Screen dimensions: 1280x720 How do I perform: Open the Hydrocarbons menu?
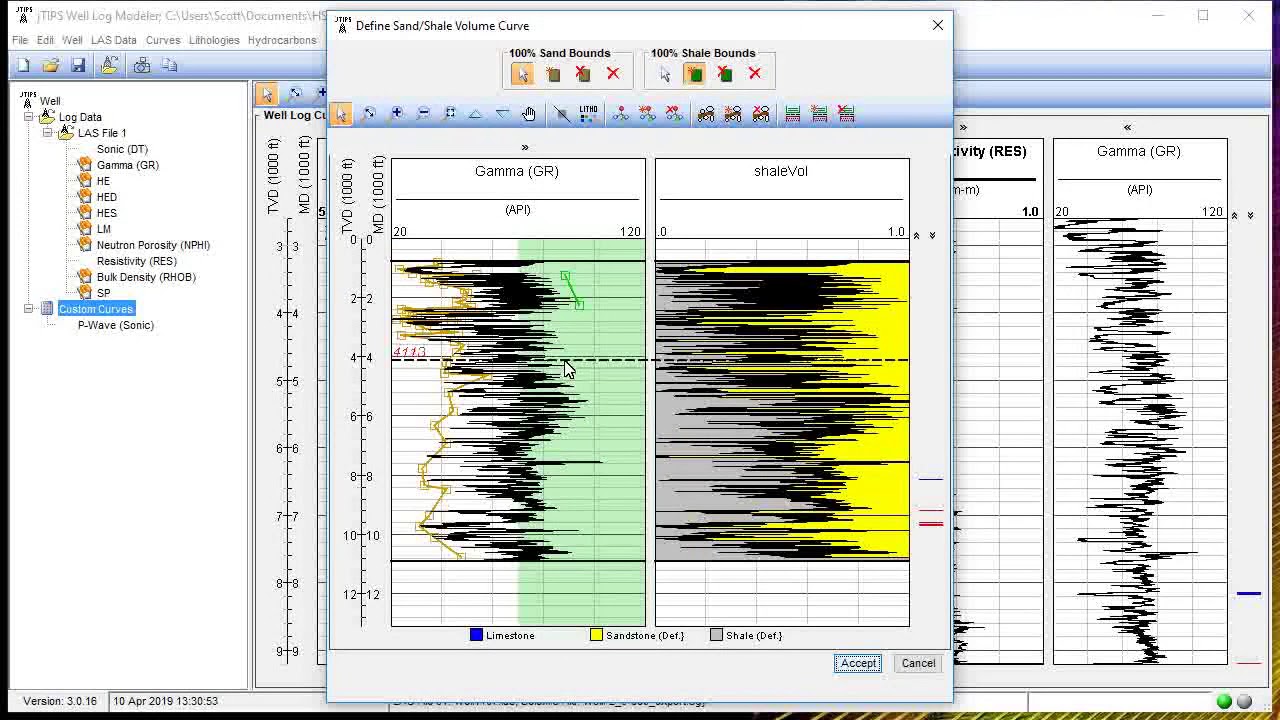(282, 40)
